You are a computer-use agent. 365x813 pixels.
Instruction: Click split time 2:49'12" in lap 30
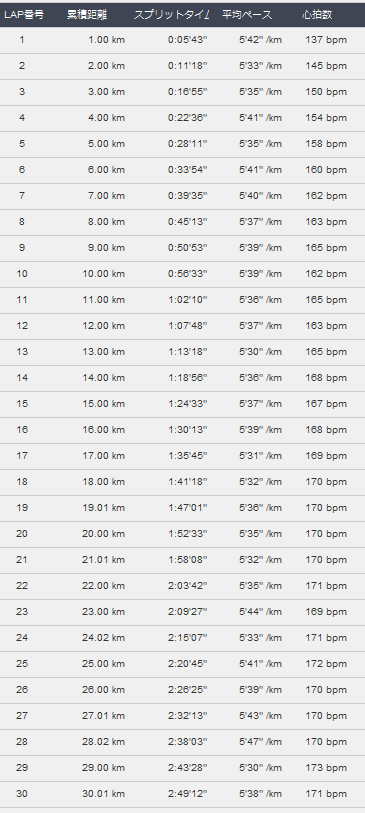(x=188, y=794)
